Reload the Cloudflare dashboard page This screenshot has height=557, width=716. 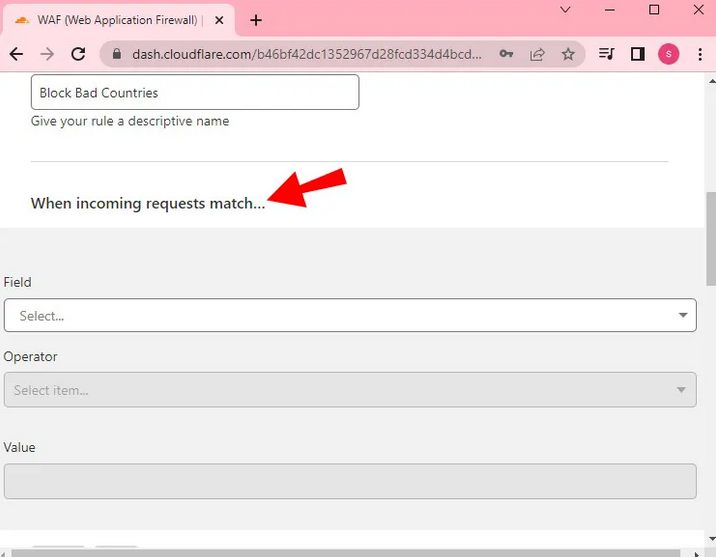(79, 54)
